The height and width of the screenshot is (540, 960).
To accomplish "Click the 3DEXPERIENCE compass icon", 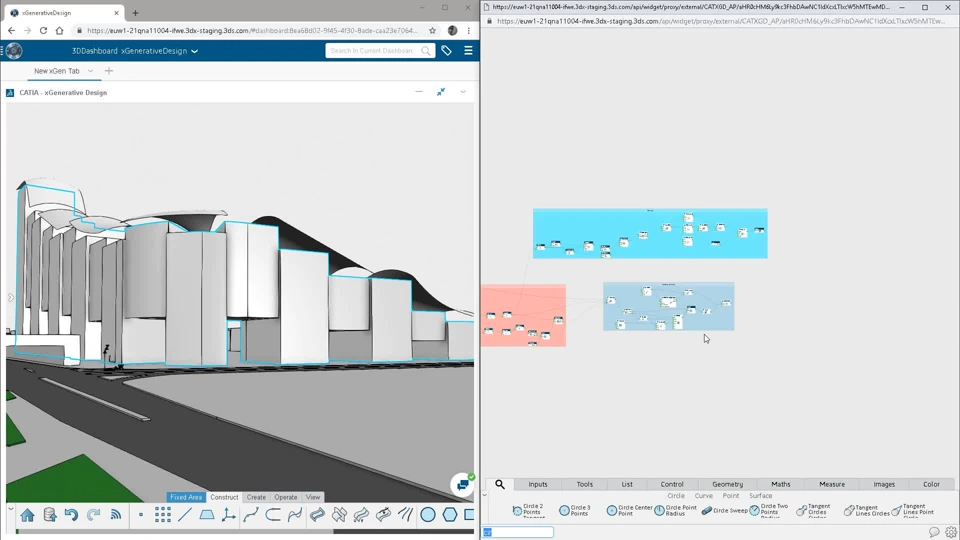I will click(14, 51).
